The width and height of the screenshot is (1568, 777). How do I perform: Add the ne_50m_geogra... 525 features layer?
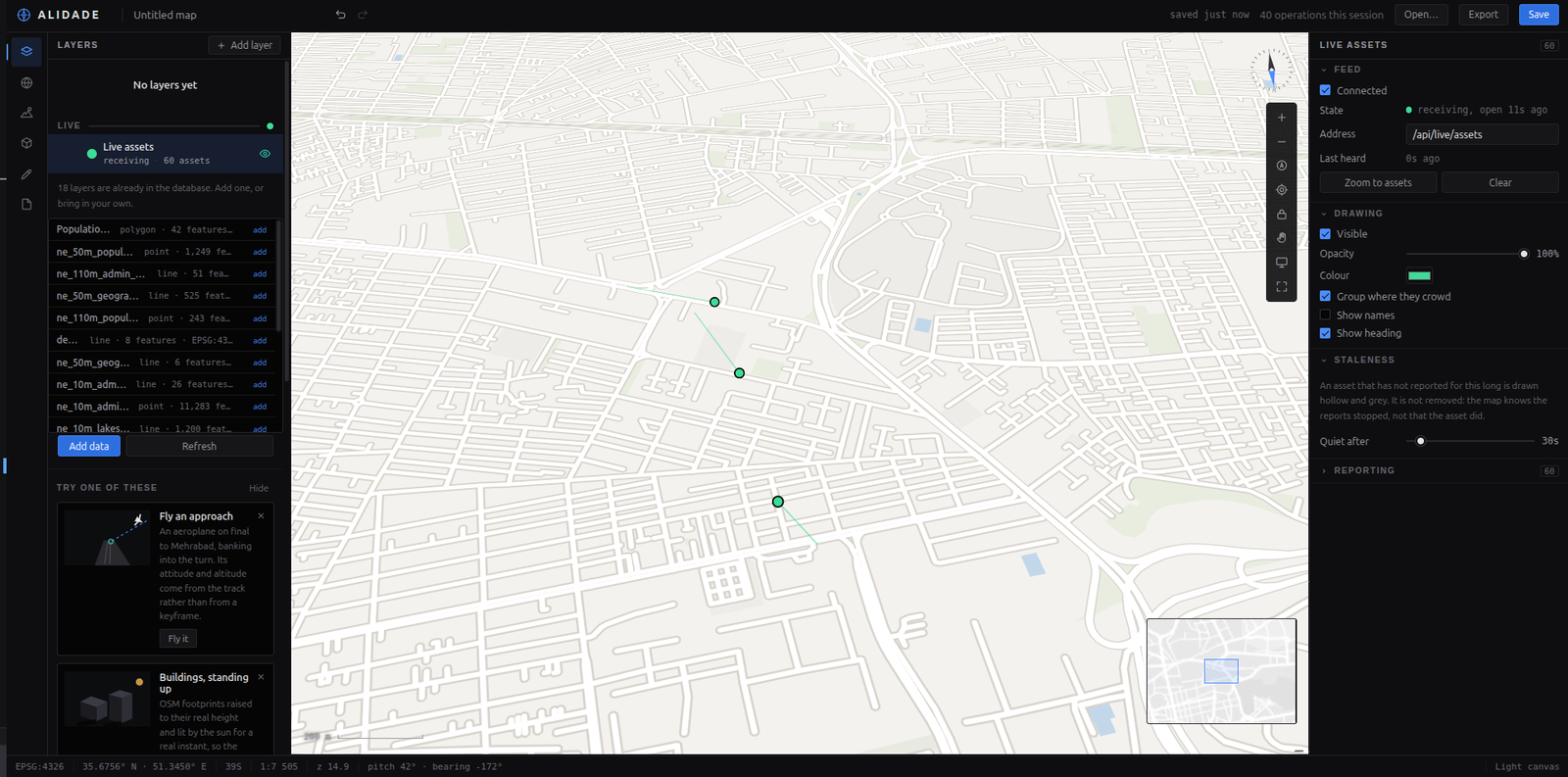260,296
